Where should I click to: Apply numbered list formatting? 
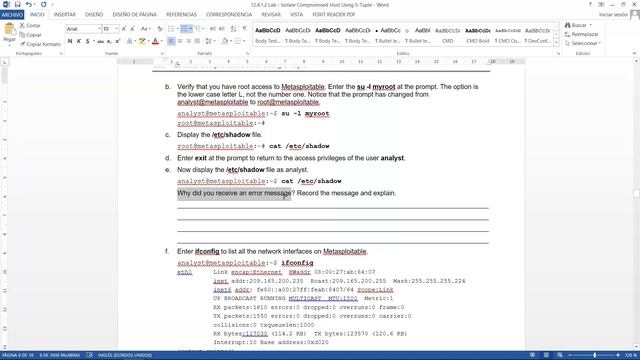pyautogui.click(x=184, y=29)
